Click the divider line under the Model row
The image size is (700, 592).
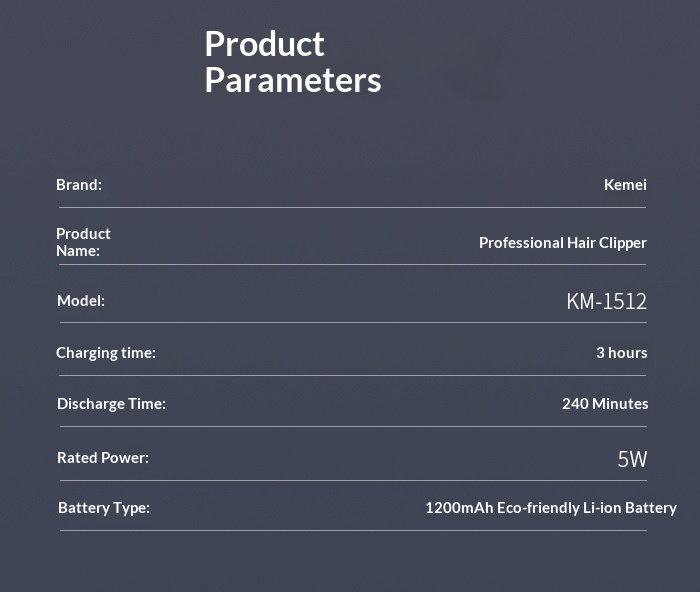(x=352, y=323)
